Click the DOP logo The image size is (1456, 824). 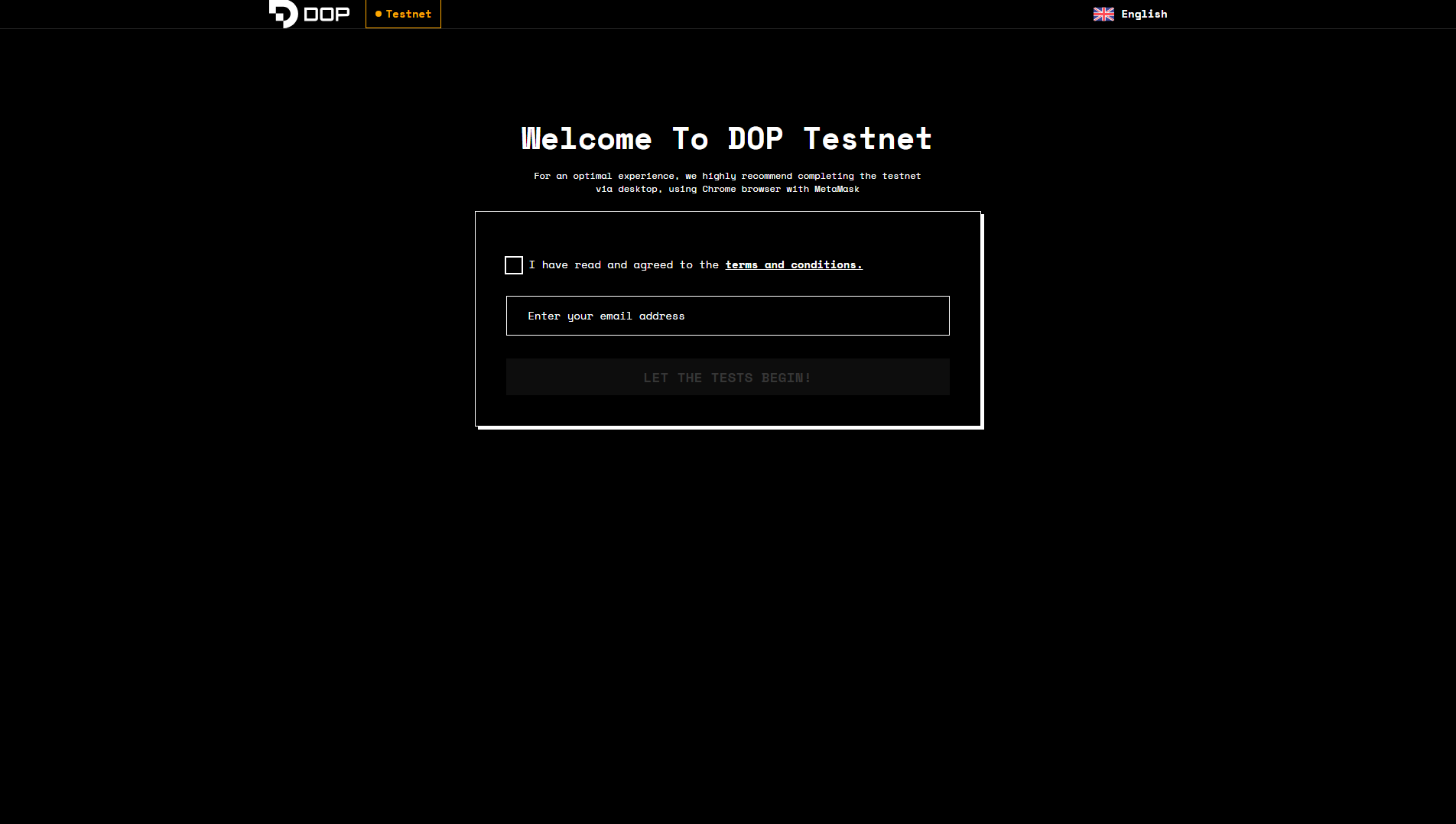(309, 14)
